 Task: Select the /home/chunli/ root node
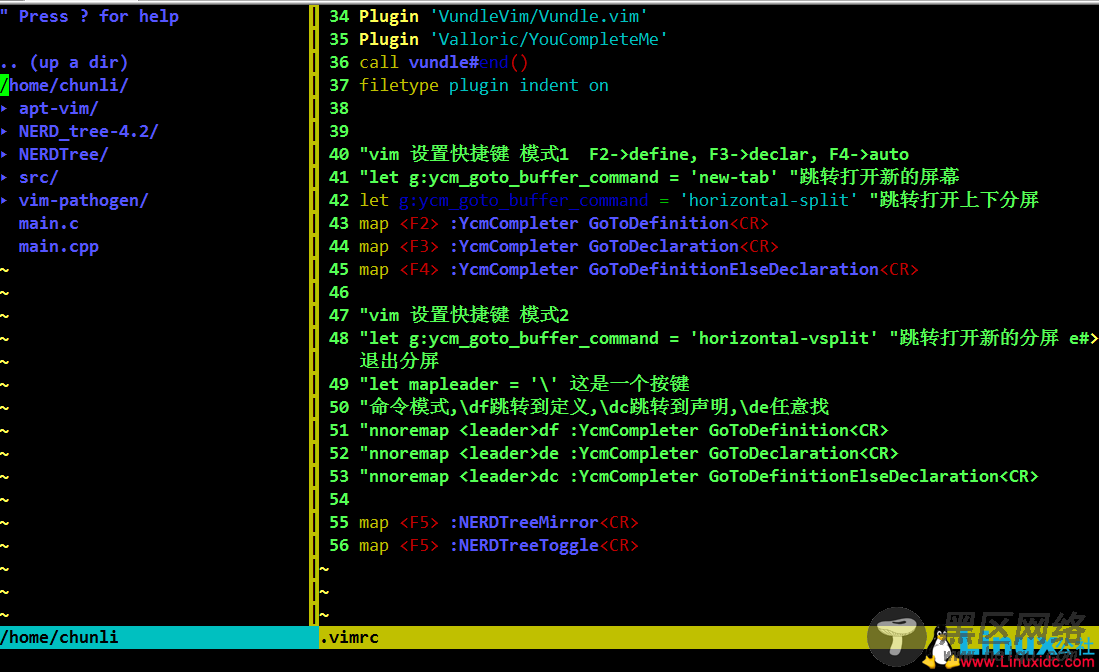click(64, 85)
